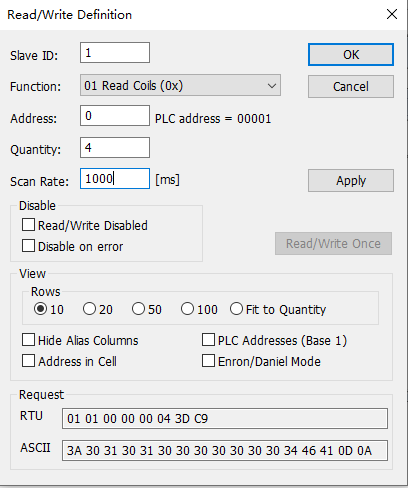Open the Function dropdown list
Viewport: 408px width, 488px height.
click(x=180, y=85)
